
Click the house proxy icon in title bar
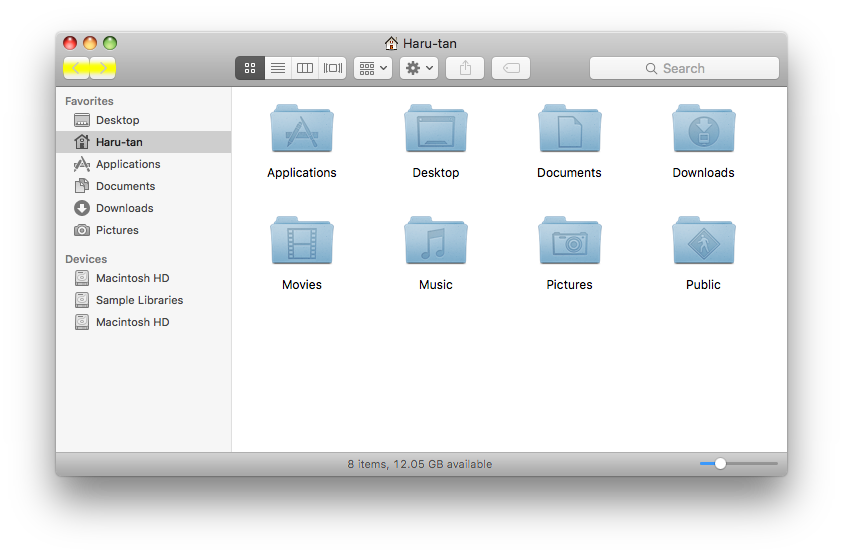click(391, 43)
